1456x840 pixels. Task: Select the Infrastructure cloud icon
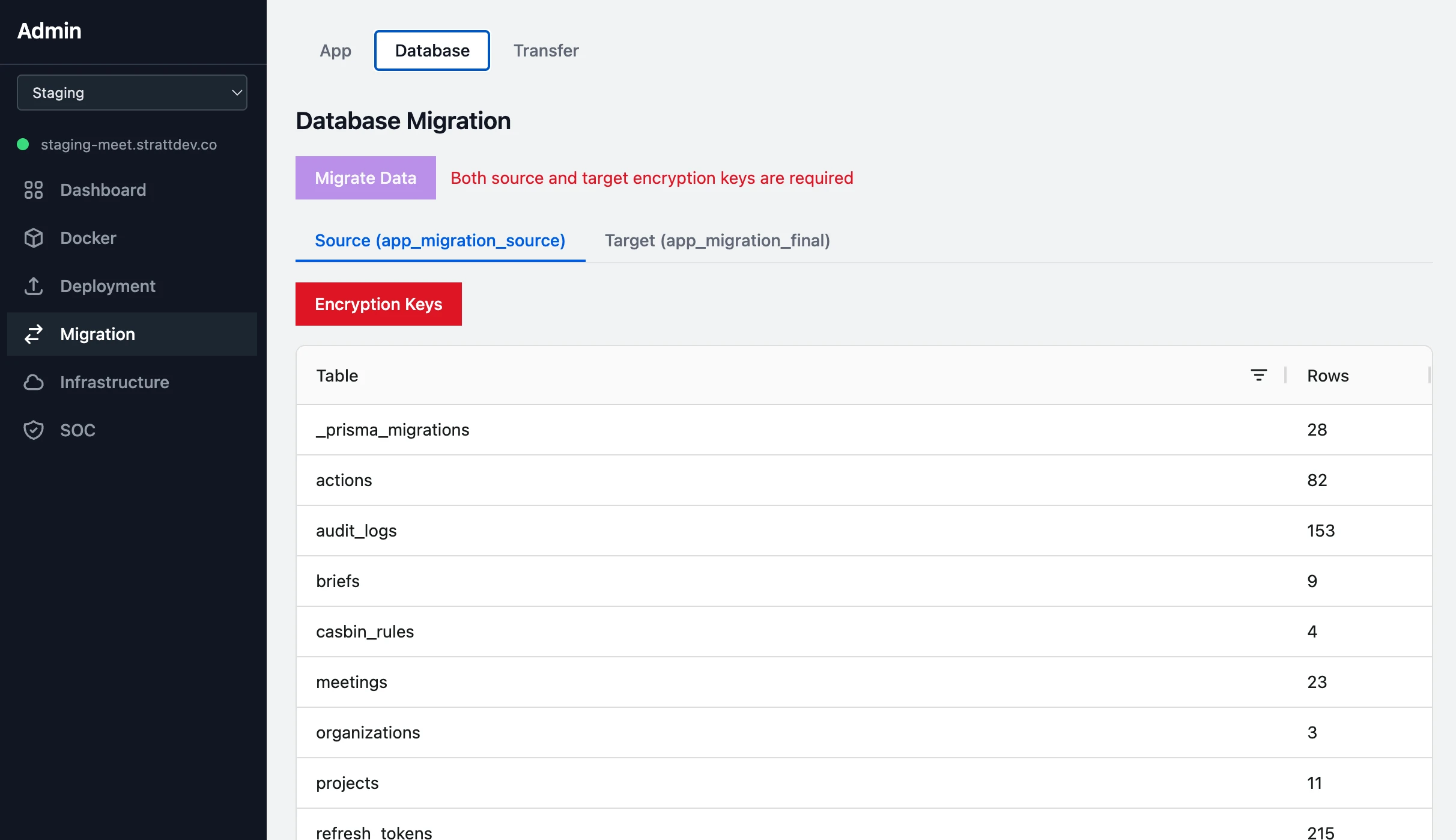(x=34, y=382)
